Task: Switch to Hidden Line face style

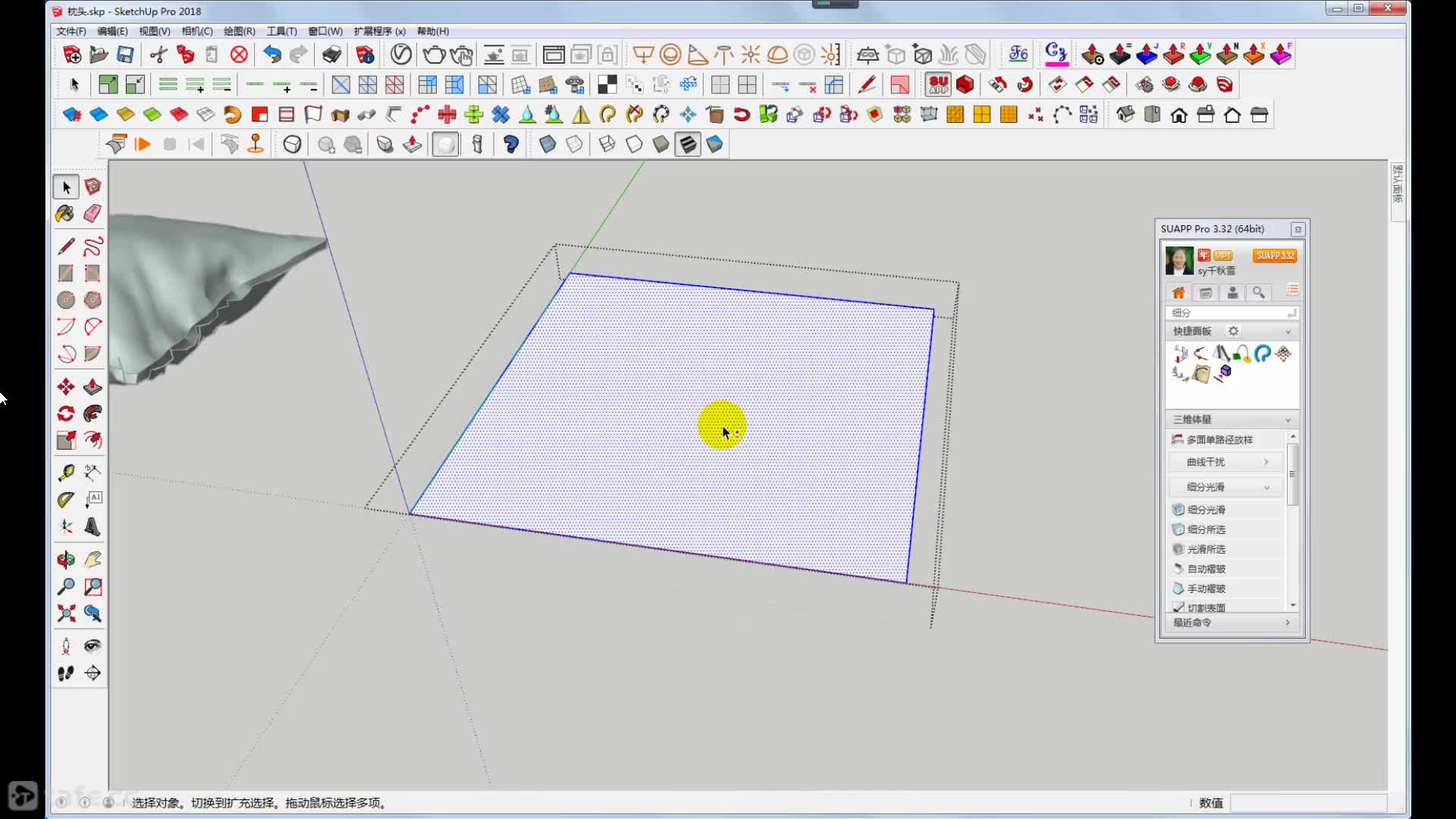Action: [x=634, y=144]
